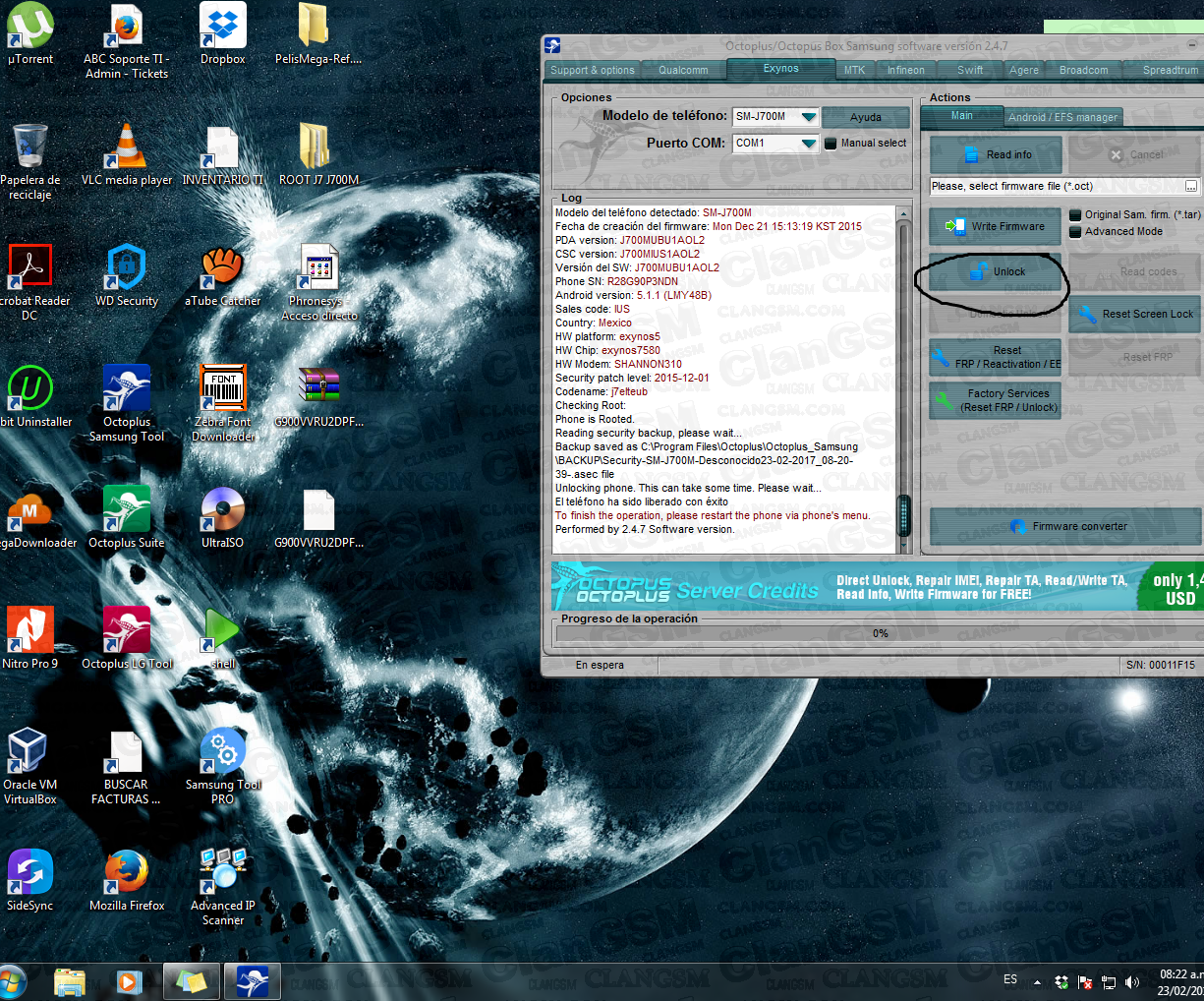Open the Papelera de reciclaje icon

click(x=30, y=162)
